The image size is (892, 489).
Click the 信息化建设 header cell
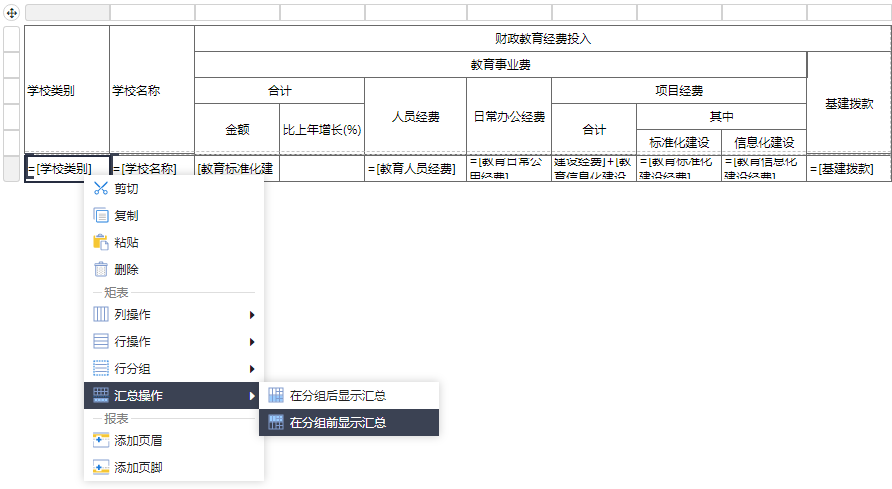(x=764, y=142)
